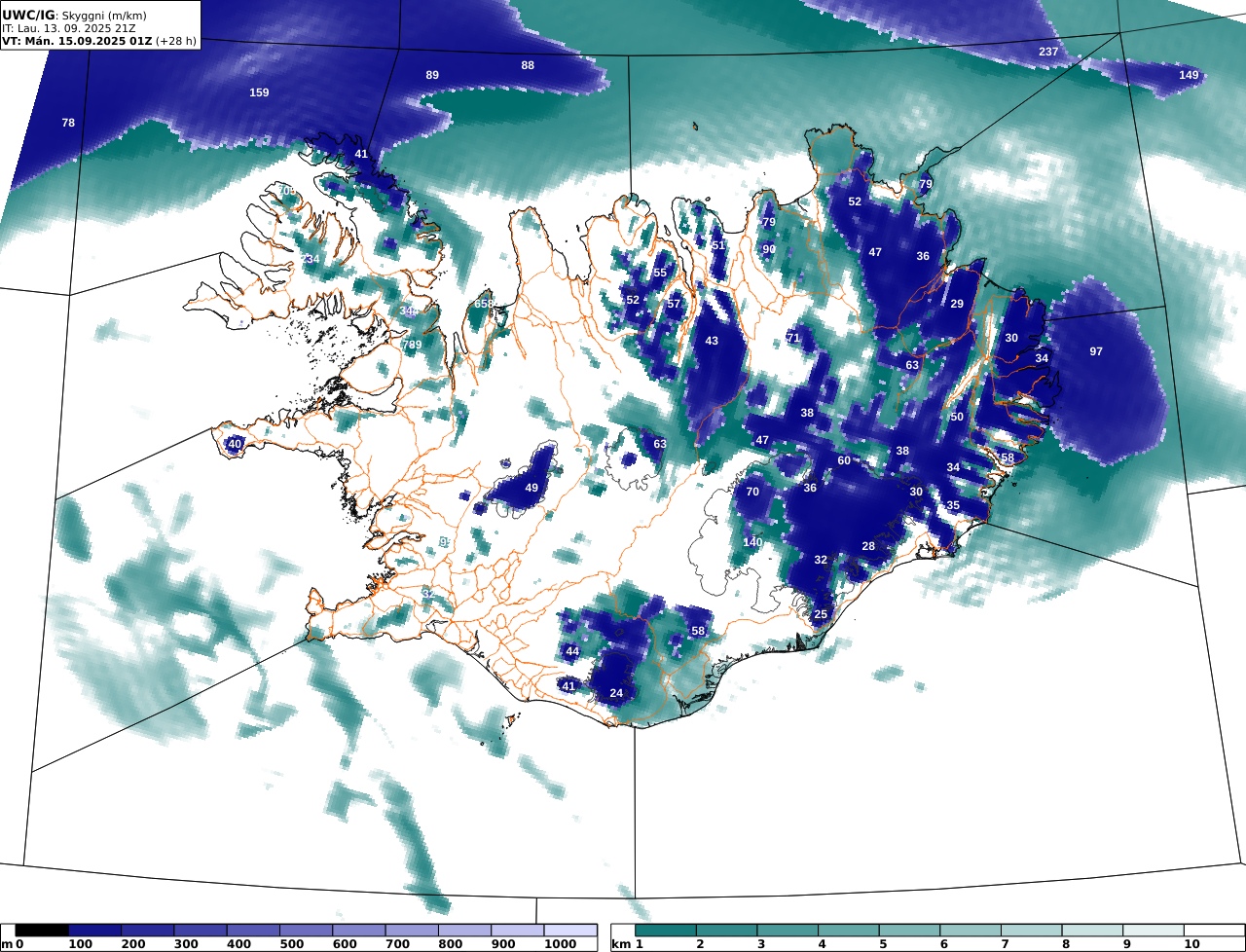Click the visibility value 49 in central Iceland
This screenshot has height=952, width=1246.
(531, 488)
